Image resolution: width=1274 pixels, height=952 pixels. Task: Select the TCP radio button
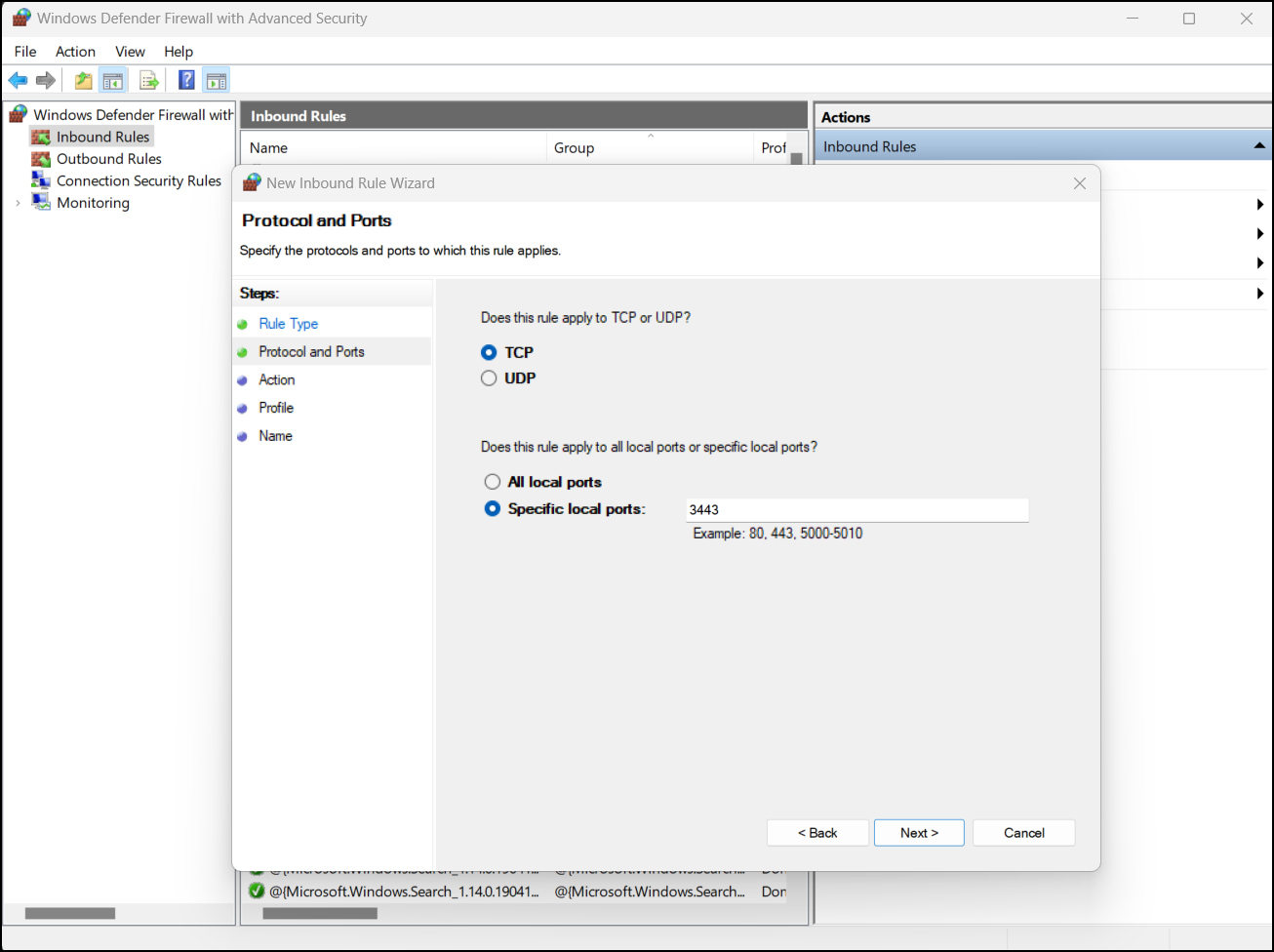point(489,352)
